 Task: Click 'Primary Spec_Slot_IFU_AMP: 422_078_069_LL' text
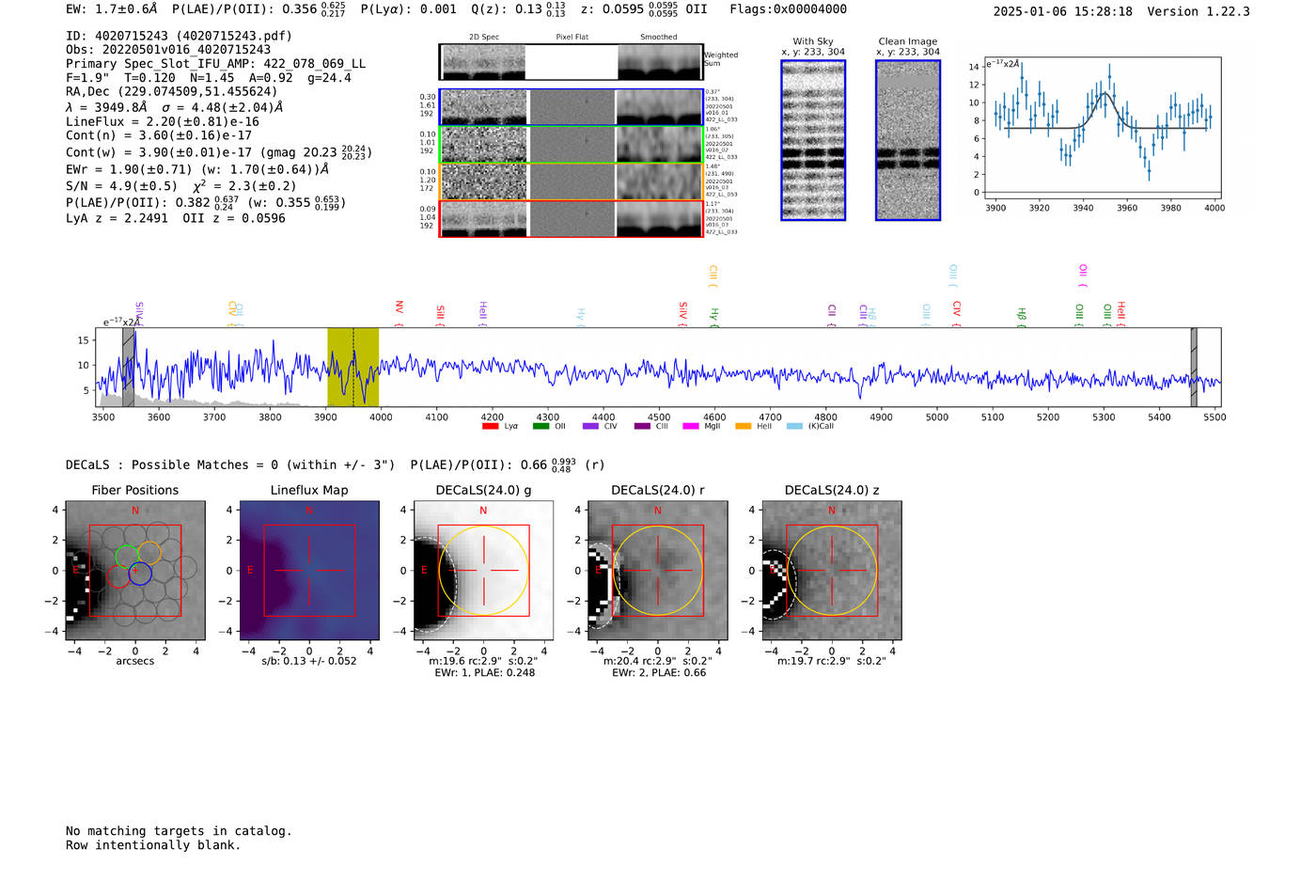pos(216,64)
